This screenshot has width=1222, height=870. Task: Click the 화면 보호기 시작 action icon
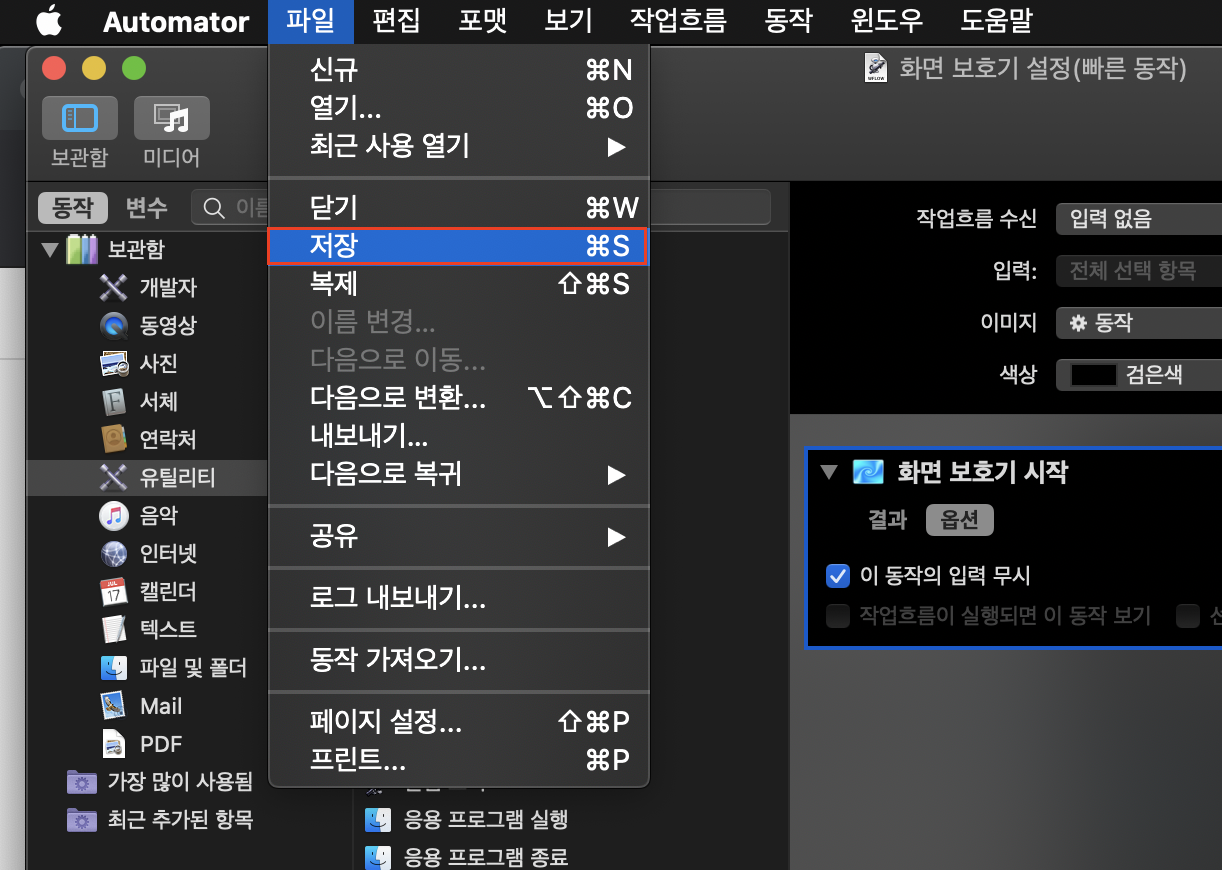pos(868,472)
